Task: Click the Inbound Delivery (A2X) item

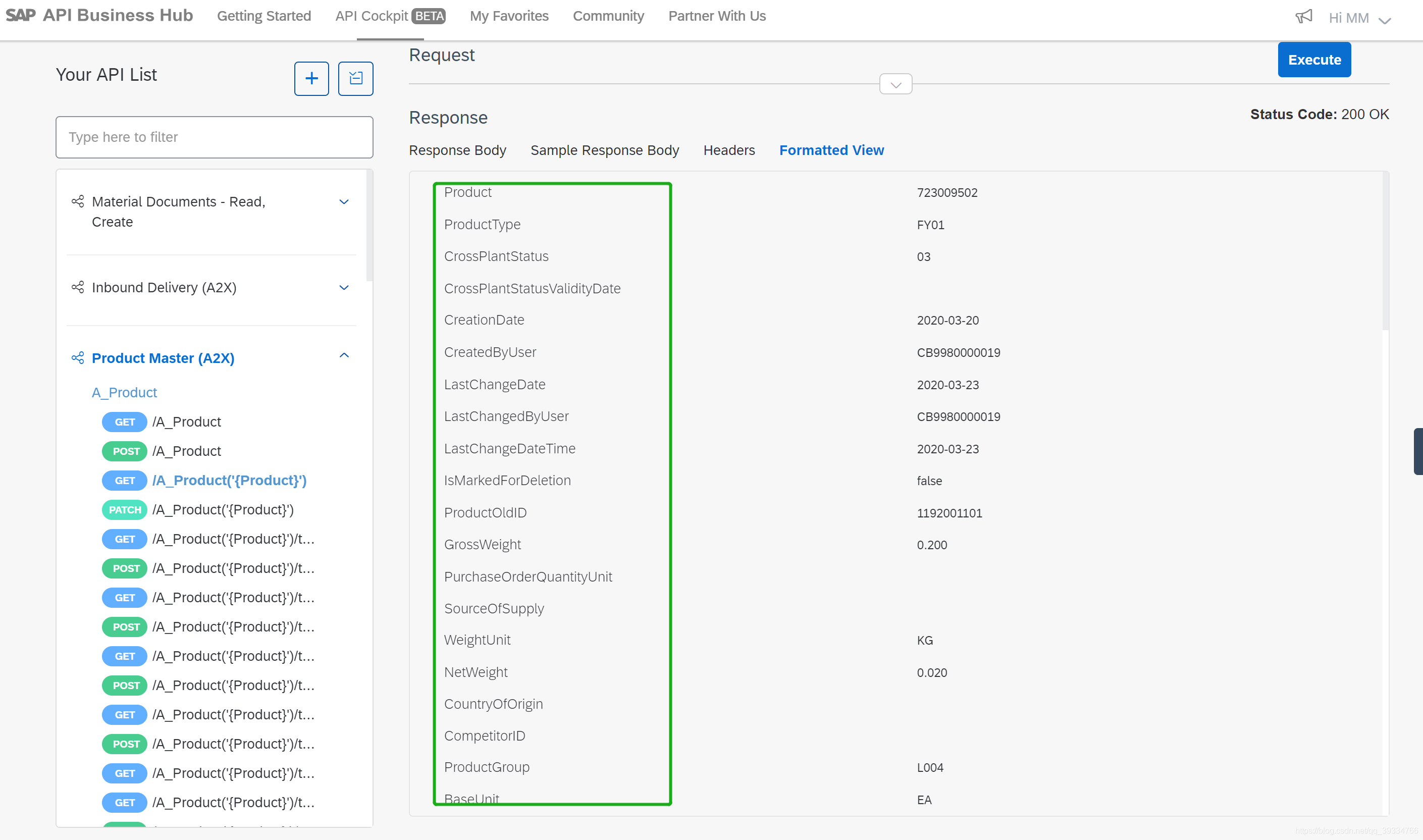Action: [x=164, y=288]
